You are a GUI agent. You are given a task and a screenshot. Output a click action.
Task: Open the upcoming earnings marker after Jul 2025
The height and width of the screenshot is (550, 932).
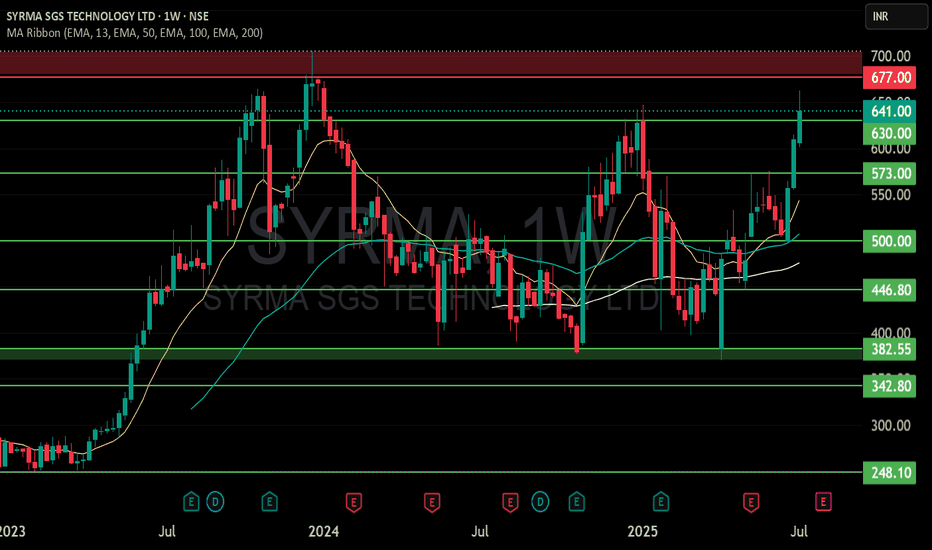point(823,502)
